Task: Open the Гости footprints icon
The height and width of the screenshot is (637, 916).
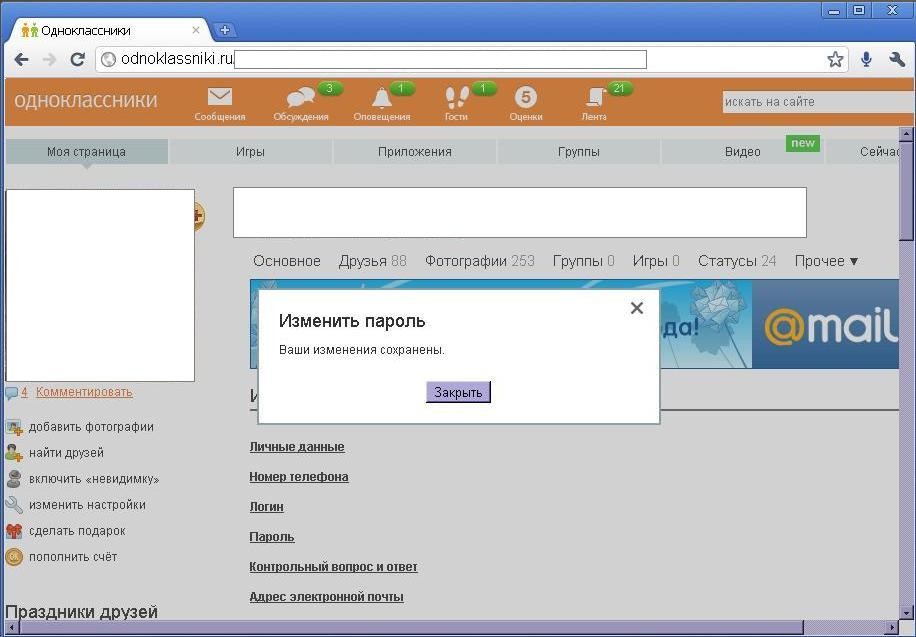Action: tap(456, 98)
